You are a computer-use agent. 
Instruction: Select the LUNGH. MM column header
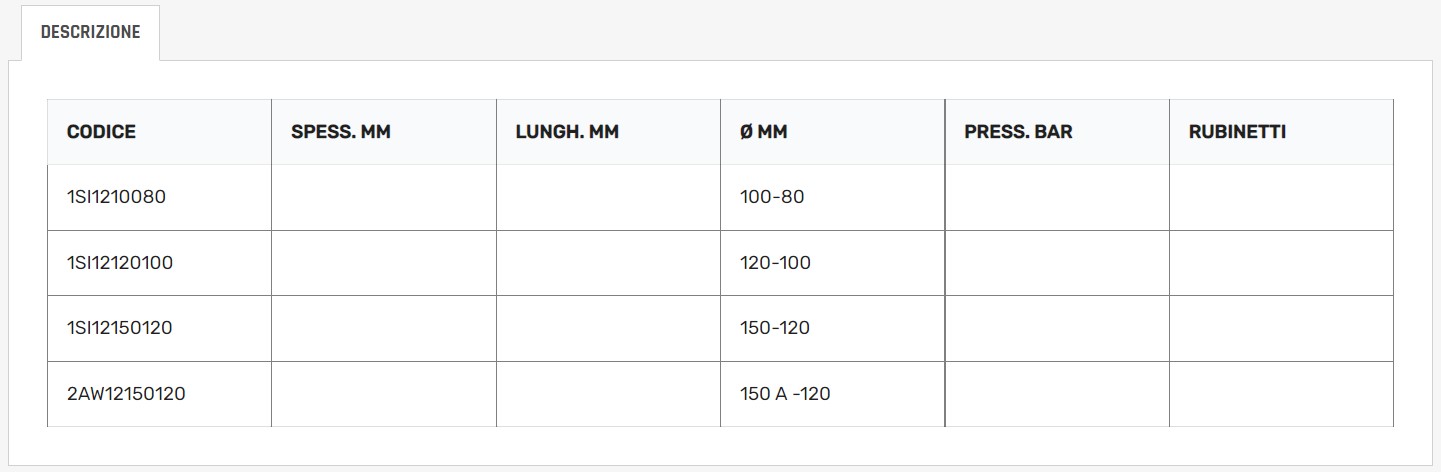pos(567,132)
